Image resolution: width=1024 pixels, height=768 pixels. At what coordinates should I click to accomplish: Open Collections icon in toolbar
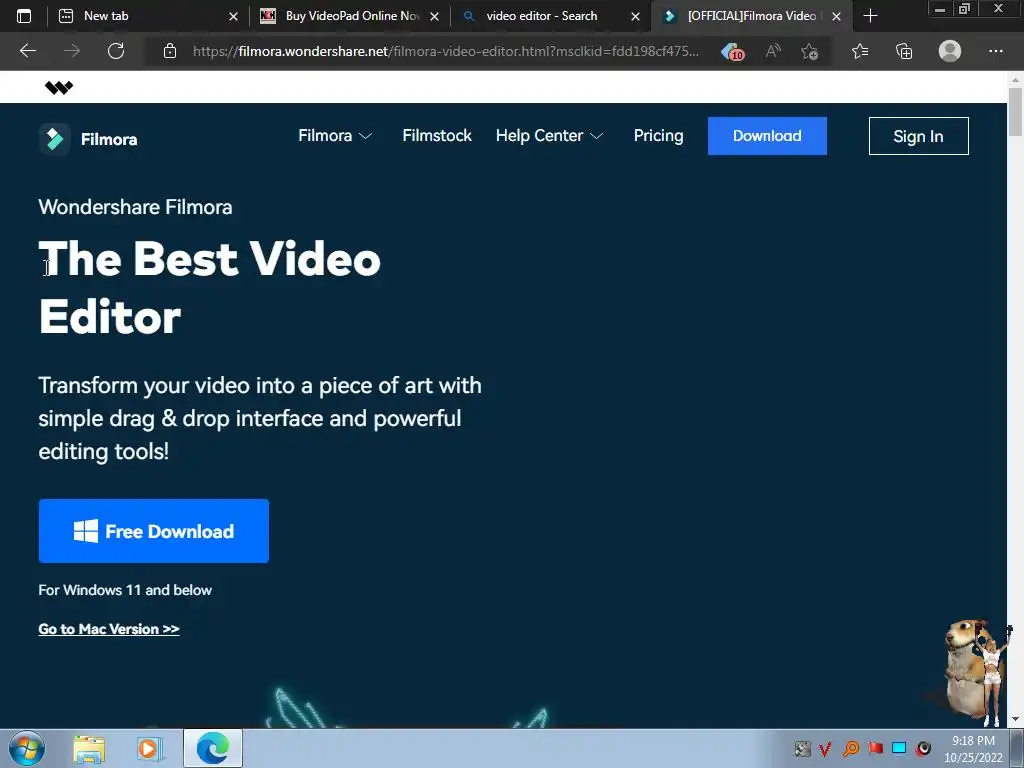tap(904, 51)
